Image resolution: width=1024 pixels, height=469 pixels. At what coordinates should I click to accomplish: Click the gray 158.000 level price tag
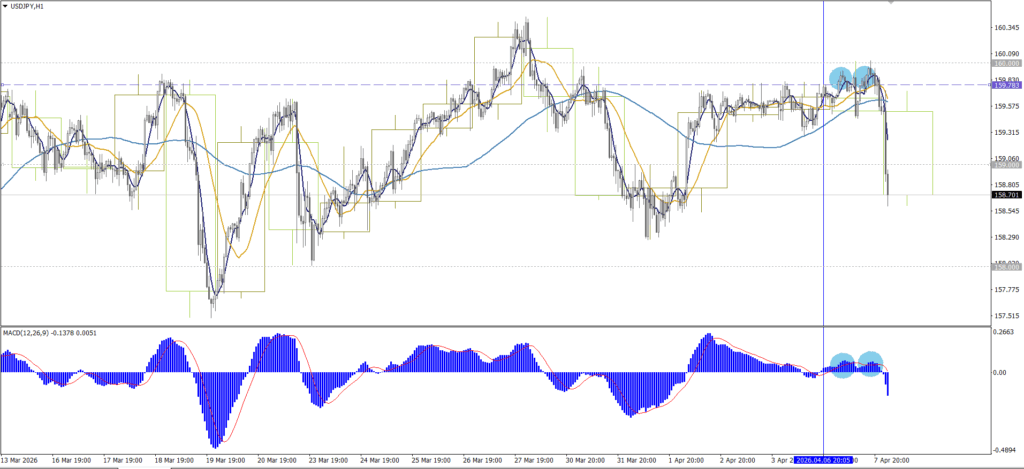[1006, 267]
